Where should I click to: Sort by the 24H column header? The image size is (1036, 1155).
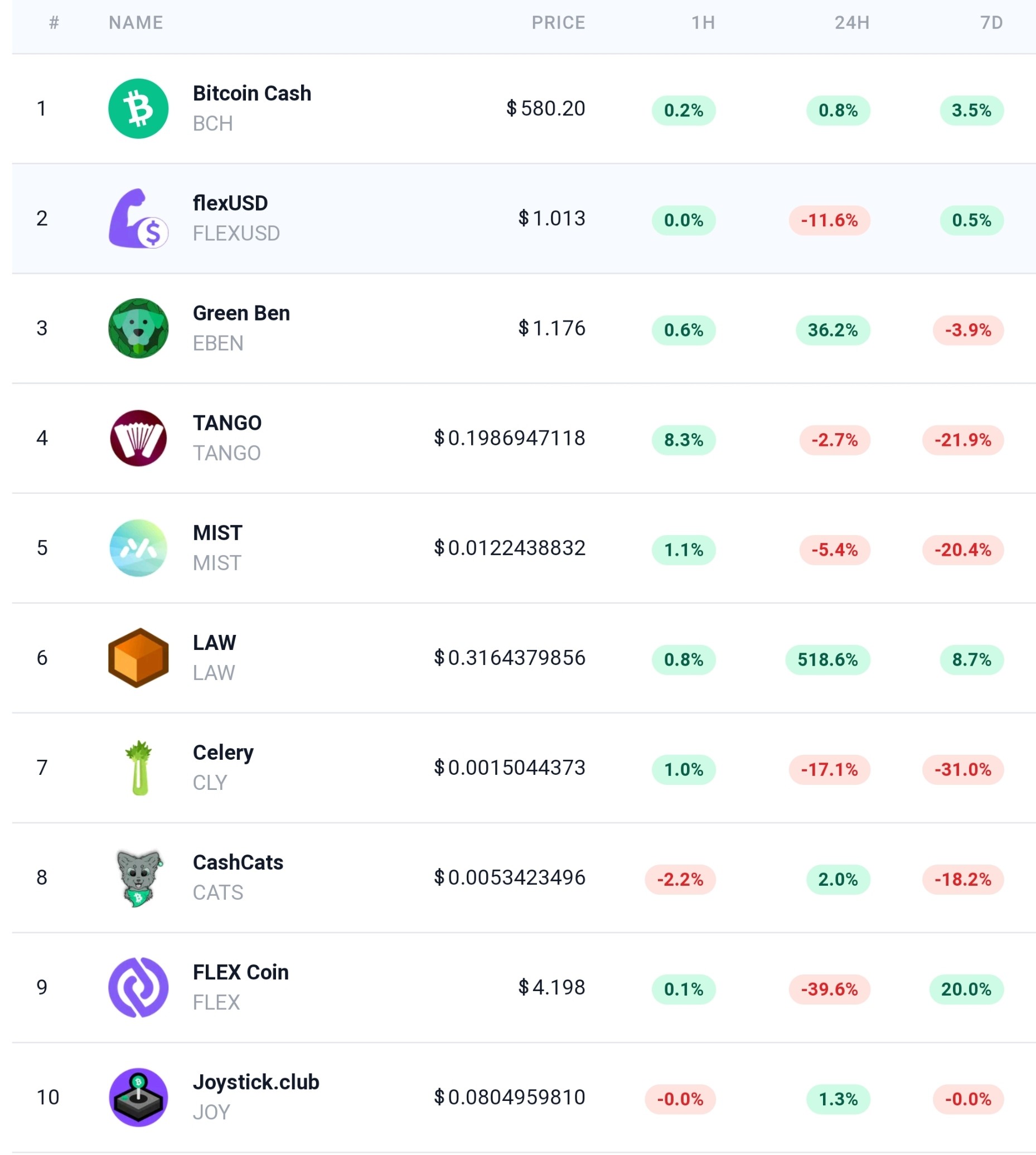[x=852, y=23]
